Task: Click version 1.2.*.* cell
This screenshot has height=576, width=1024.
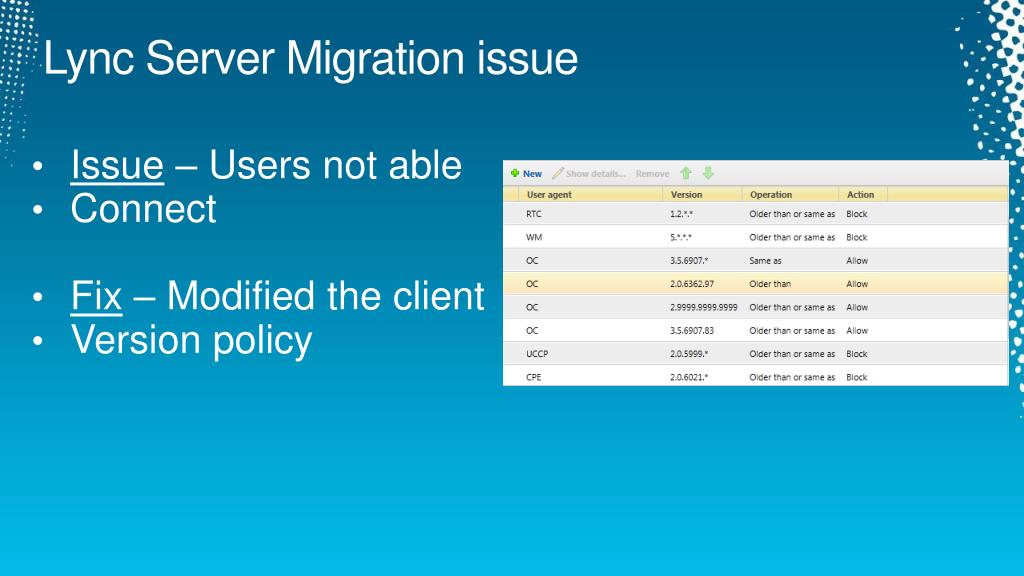Action: point(681,214)
